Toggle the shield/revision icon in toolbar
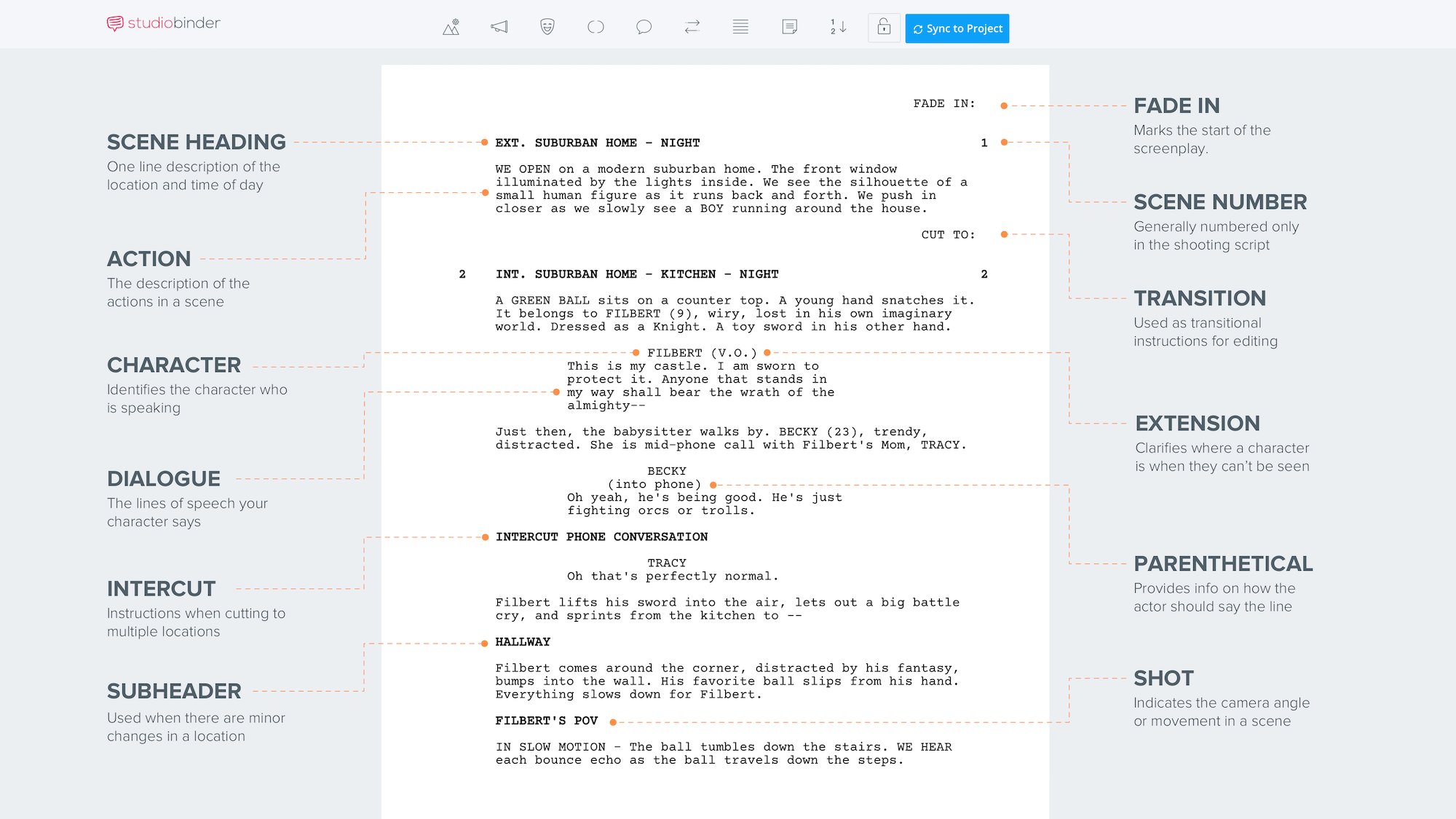Screen dimensions: 1456x819 click(x=547, y=28)
